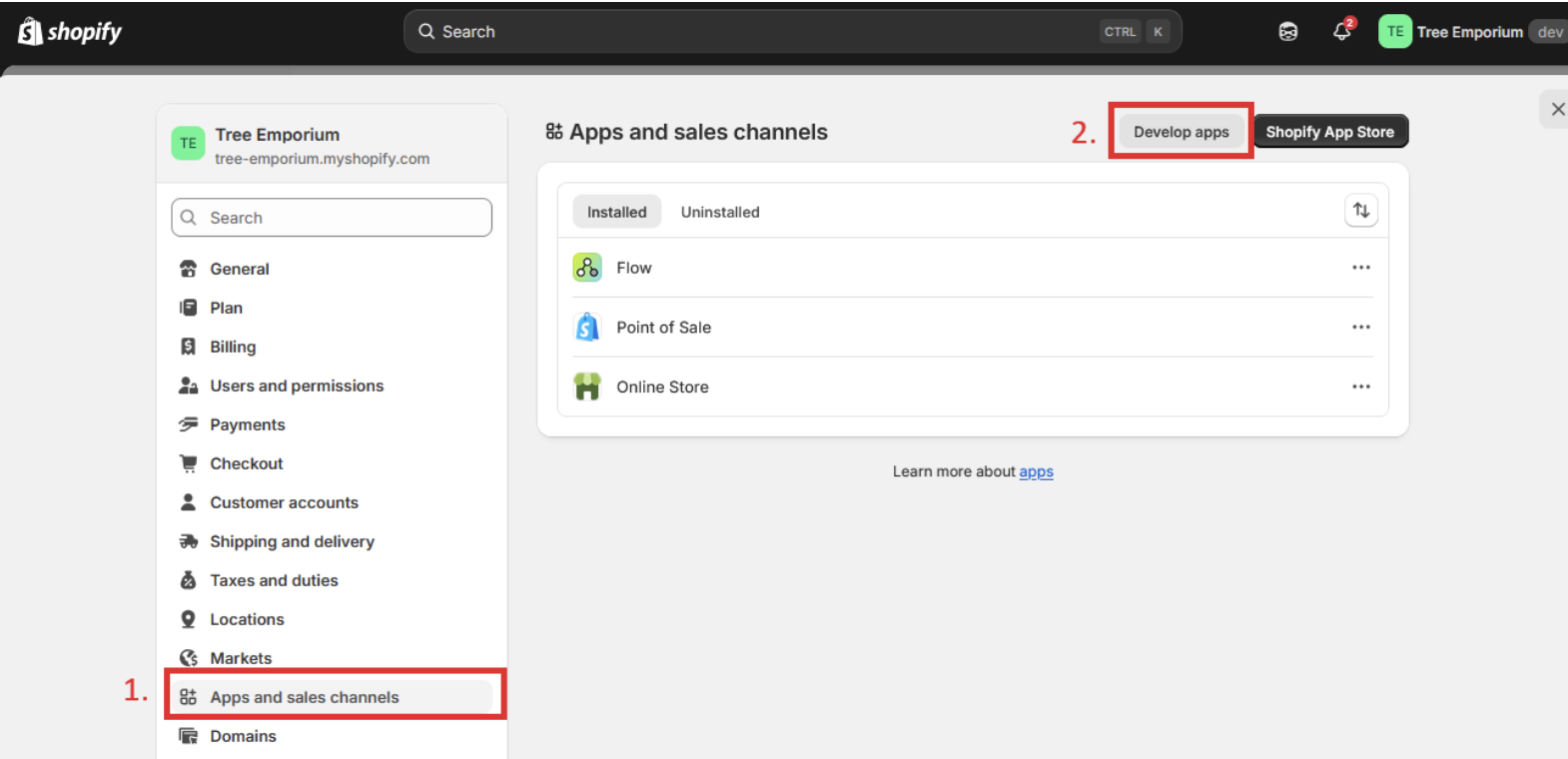Click the settings sidebar Search field
The image size is (1568, 759).
point(332,218)
